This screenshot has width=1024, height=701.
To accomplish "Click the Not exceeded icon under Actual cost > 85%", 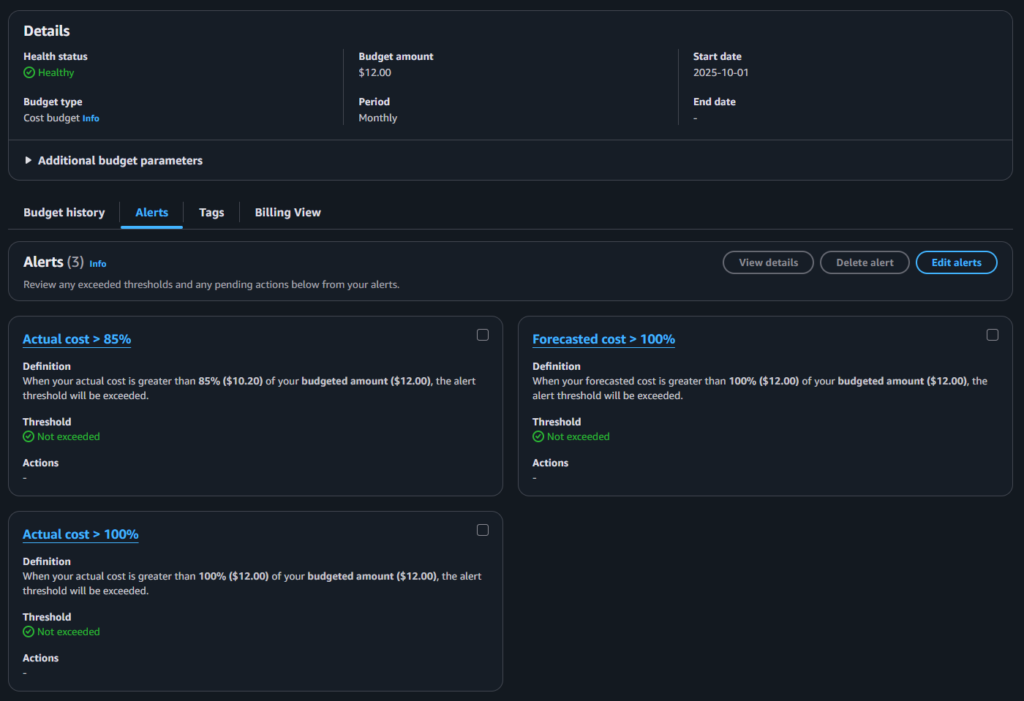I will pos(29,437).
